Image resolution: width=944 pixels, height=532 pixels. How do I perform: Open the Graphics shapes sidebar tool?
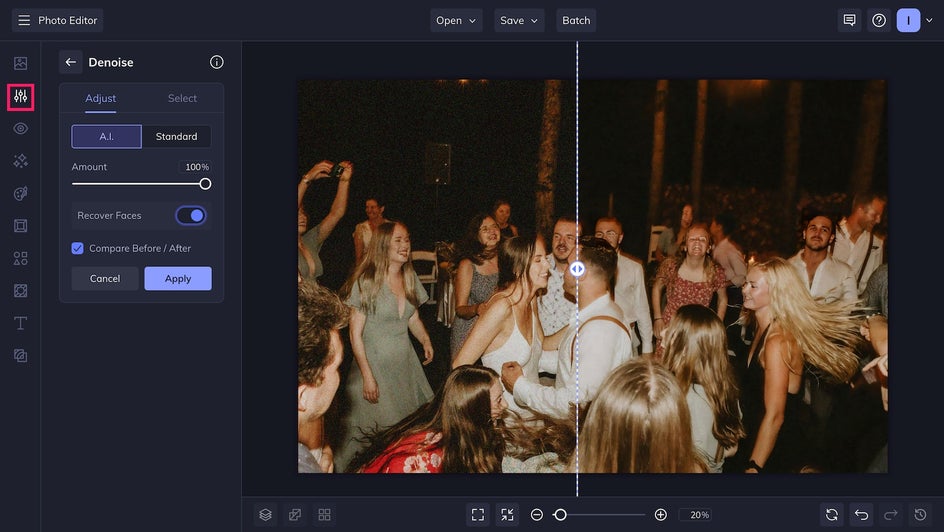(20, 258)
